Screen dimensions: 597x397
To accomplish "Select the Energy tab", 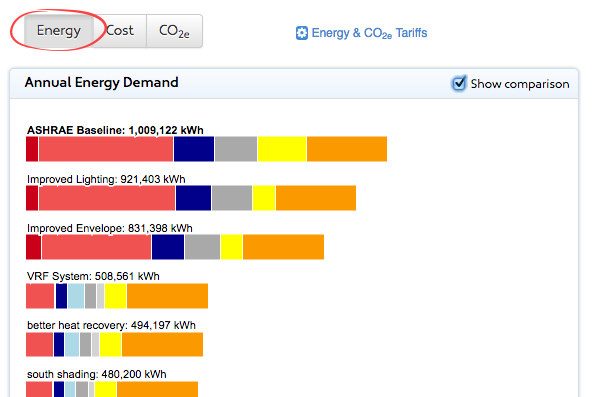I will click(59, 31).
